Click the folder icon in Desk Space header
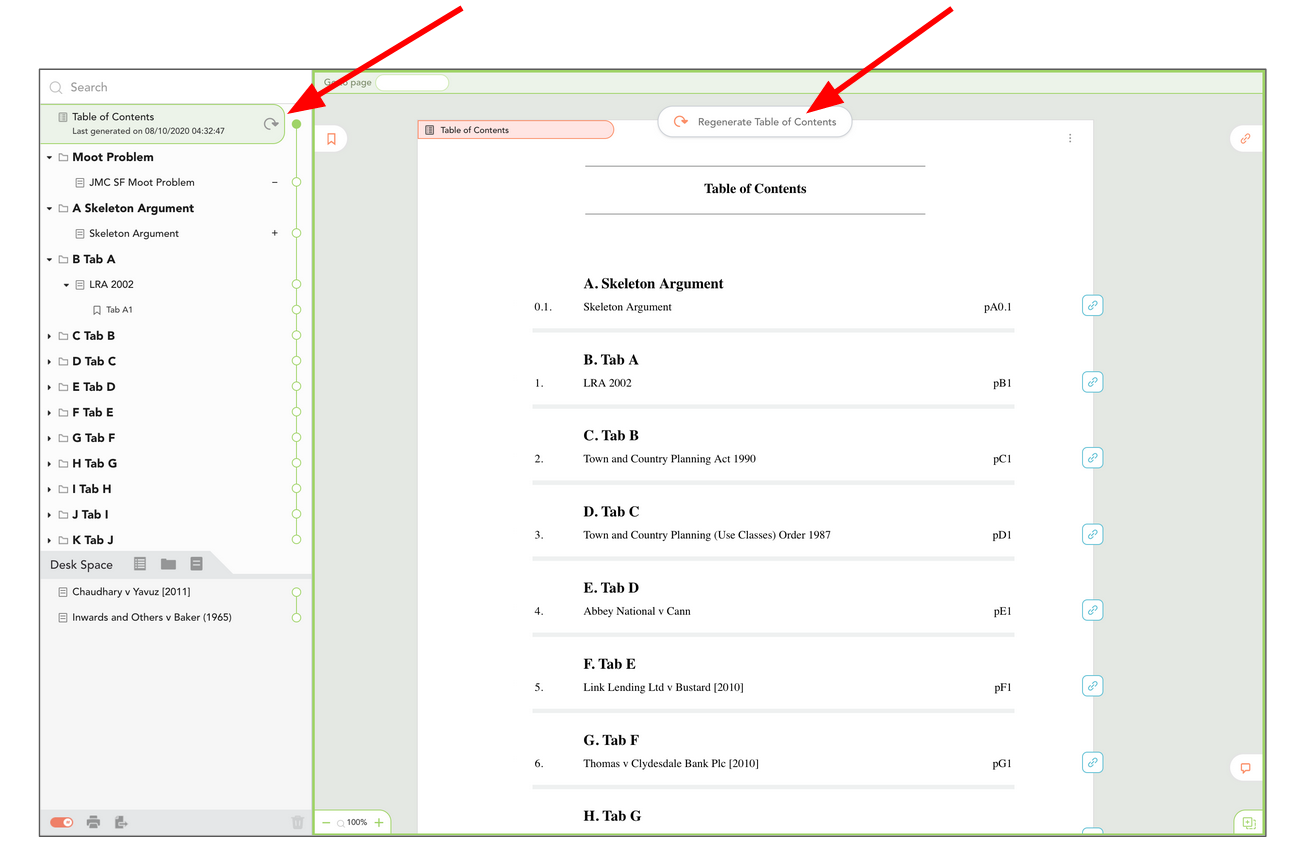The image size is (1290, 860). [168, 564]
